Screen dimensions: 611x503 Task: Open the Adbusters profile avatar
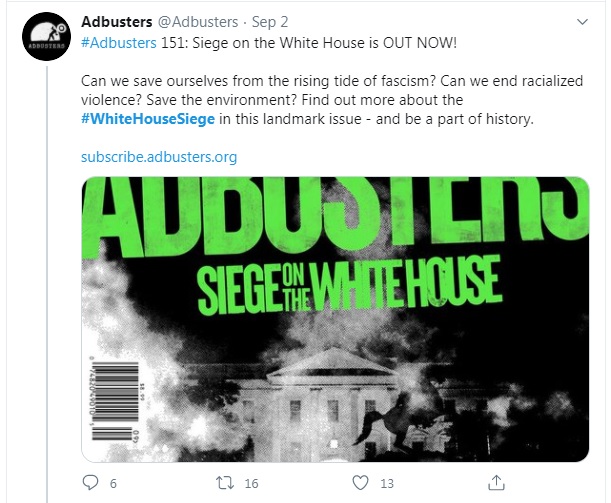(46, 36)
